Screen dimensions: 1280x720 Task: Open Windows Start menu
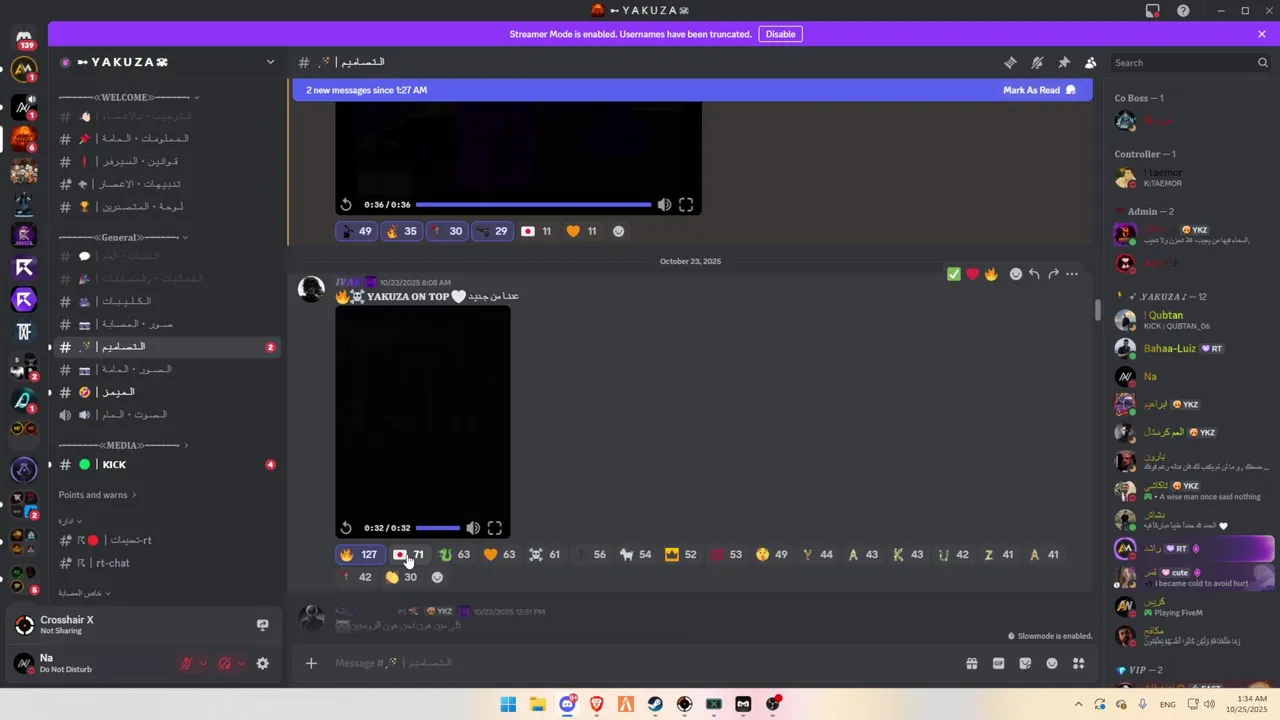pyautogui.click(x=508, y=704)
